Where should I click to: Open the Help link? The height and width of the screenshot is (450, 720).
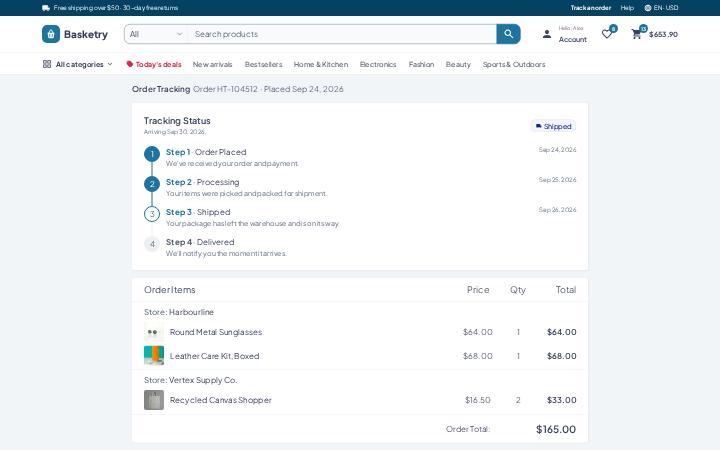[627, 8]
